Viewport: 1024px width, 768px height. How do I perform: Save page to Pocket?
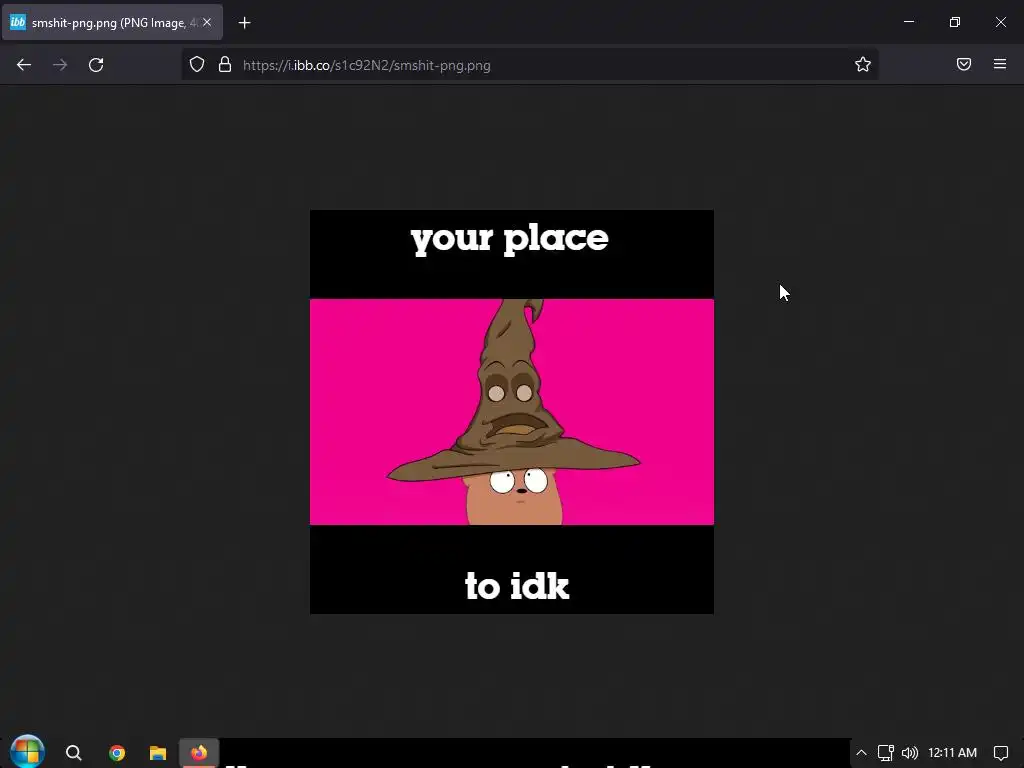(x=964, y=64)
